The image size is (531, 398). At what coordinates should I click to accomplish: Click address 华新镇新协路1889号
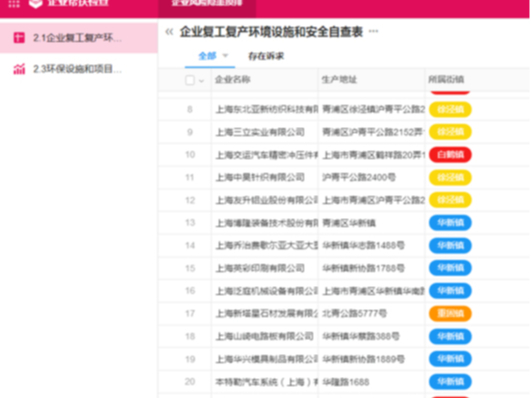[363, 359]
